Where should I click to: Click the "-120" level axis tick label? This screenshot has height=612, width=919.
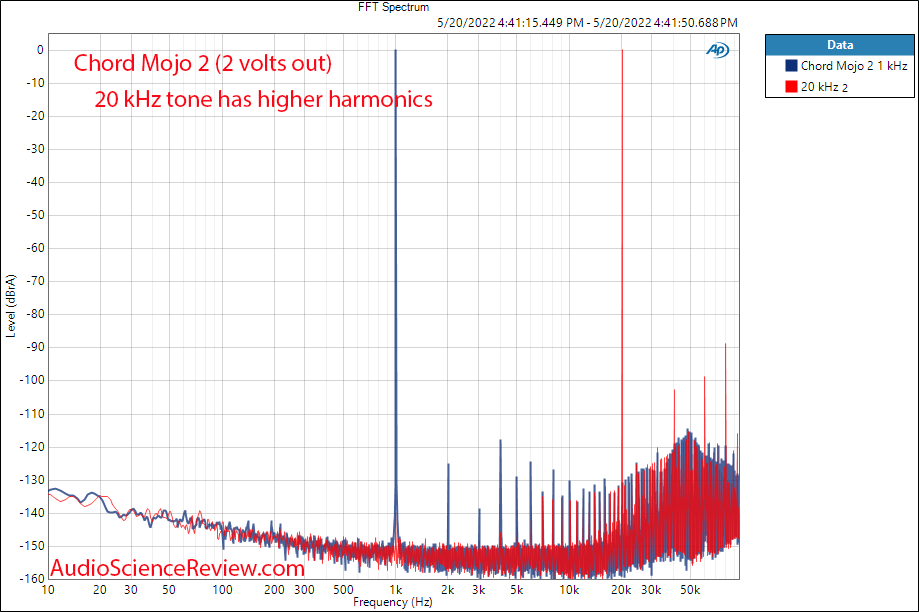(33, 447)
